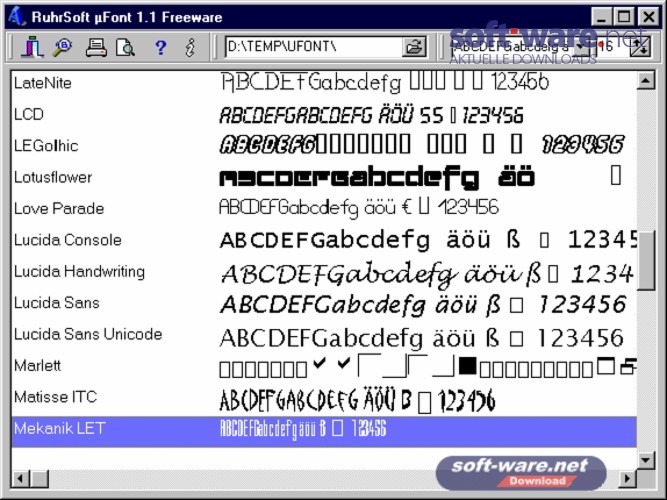The width and height of the screenshot is (667, 500).
Task: Select the LCD font row
Action: (324, 114)
